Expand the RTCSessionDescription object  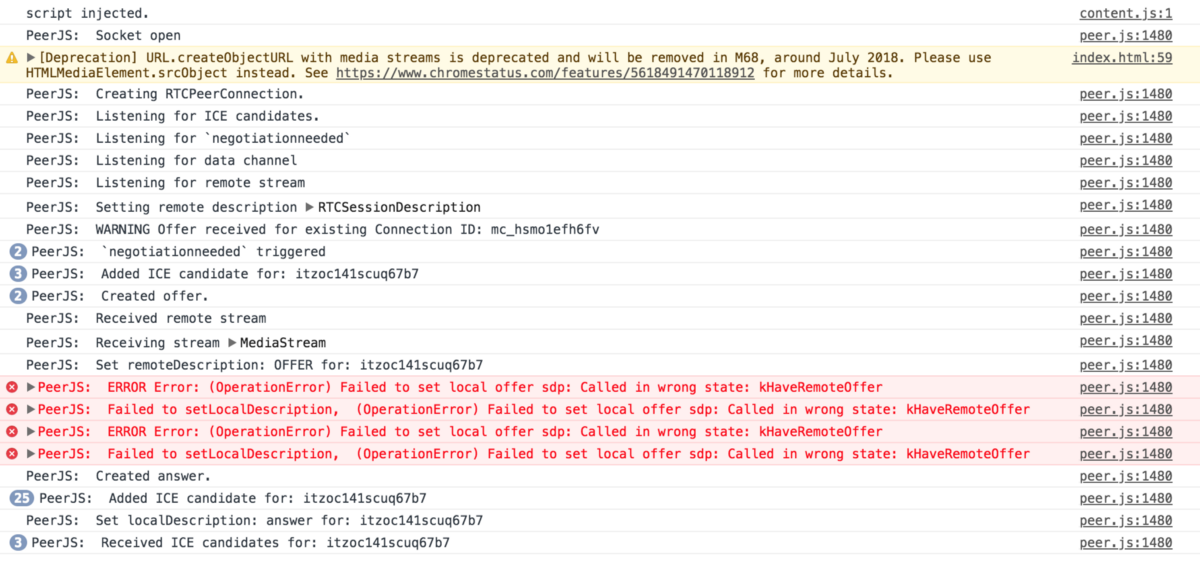tap(309, 207)
